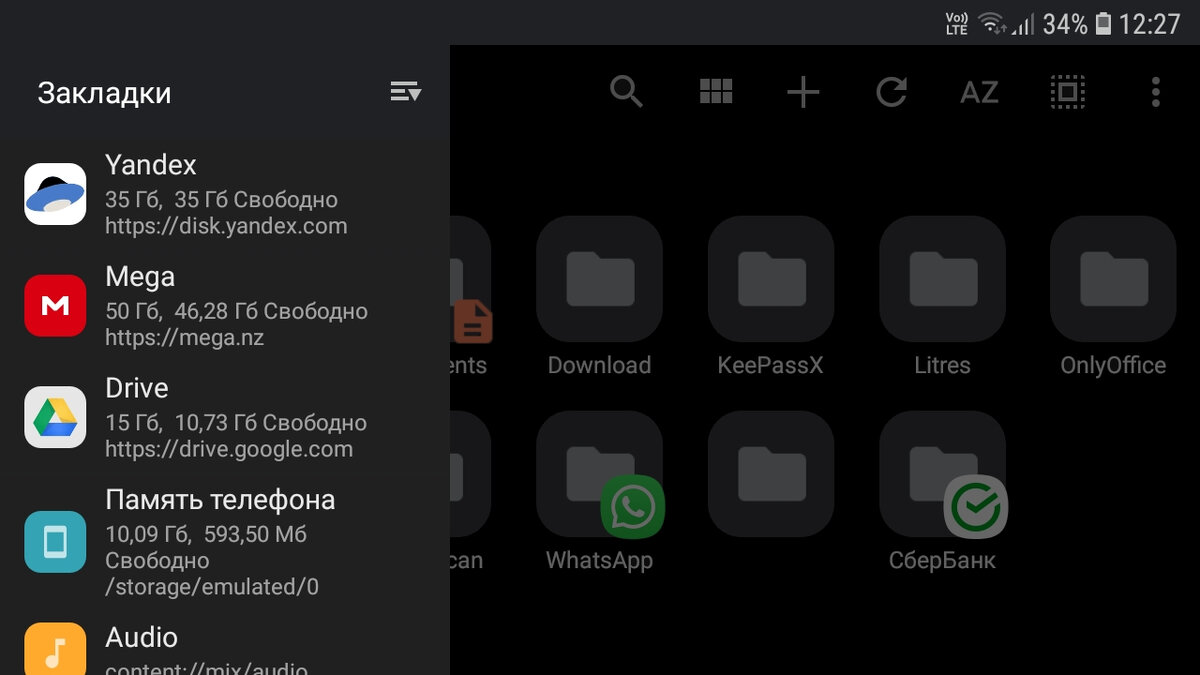Open the WhatsApp folder
Viewport: 1200px width, 675px height.
599,491
